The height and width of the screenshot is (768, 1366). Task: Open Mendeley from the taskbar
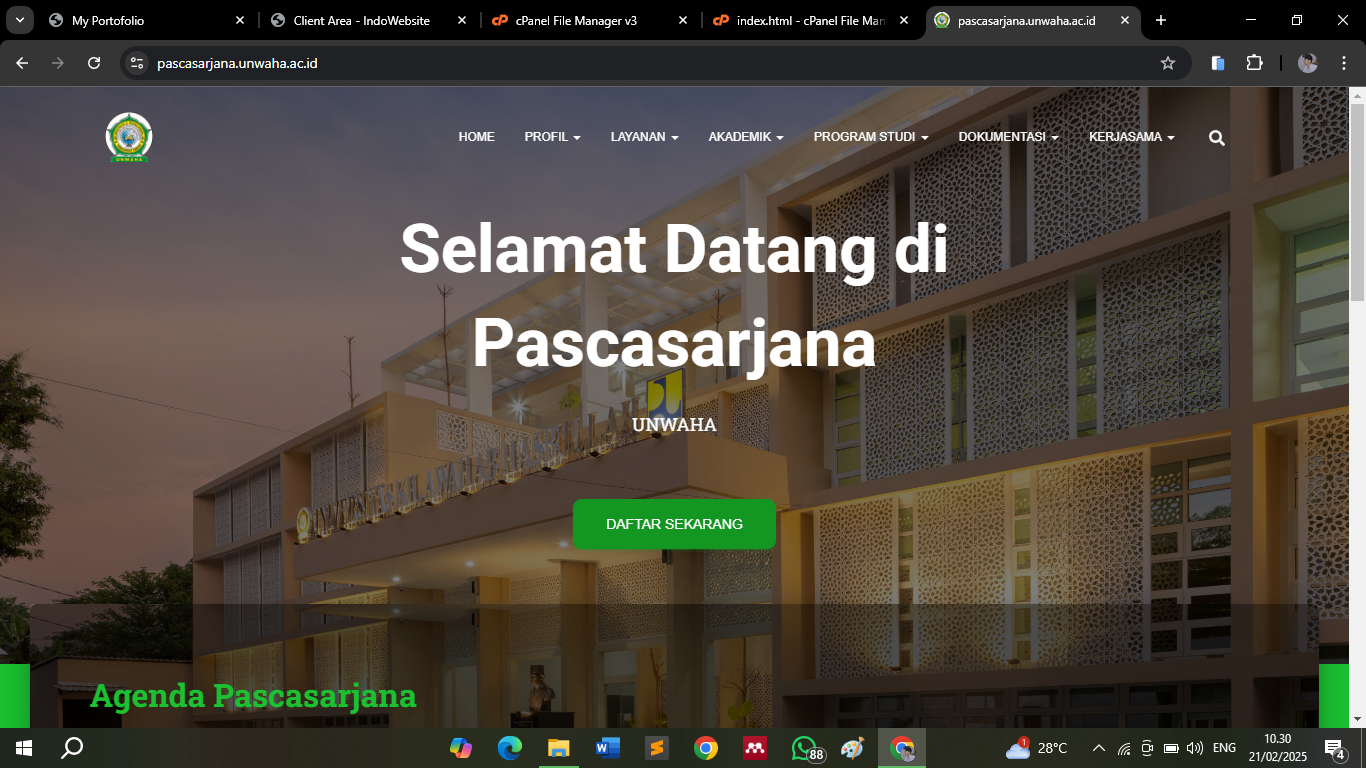coord(755,748)
